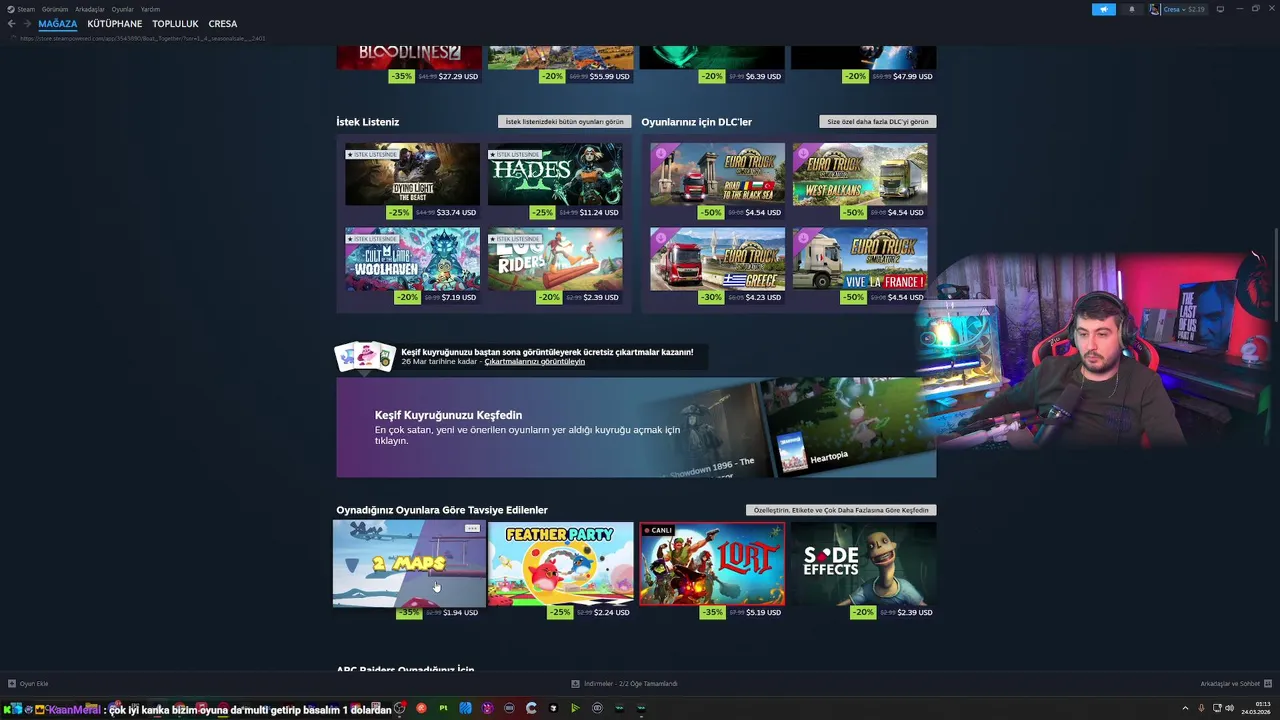Open the grey 'C' app in taskbar
Viewport: 1280px width, 720px height.
click(531, 708)
